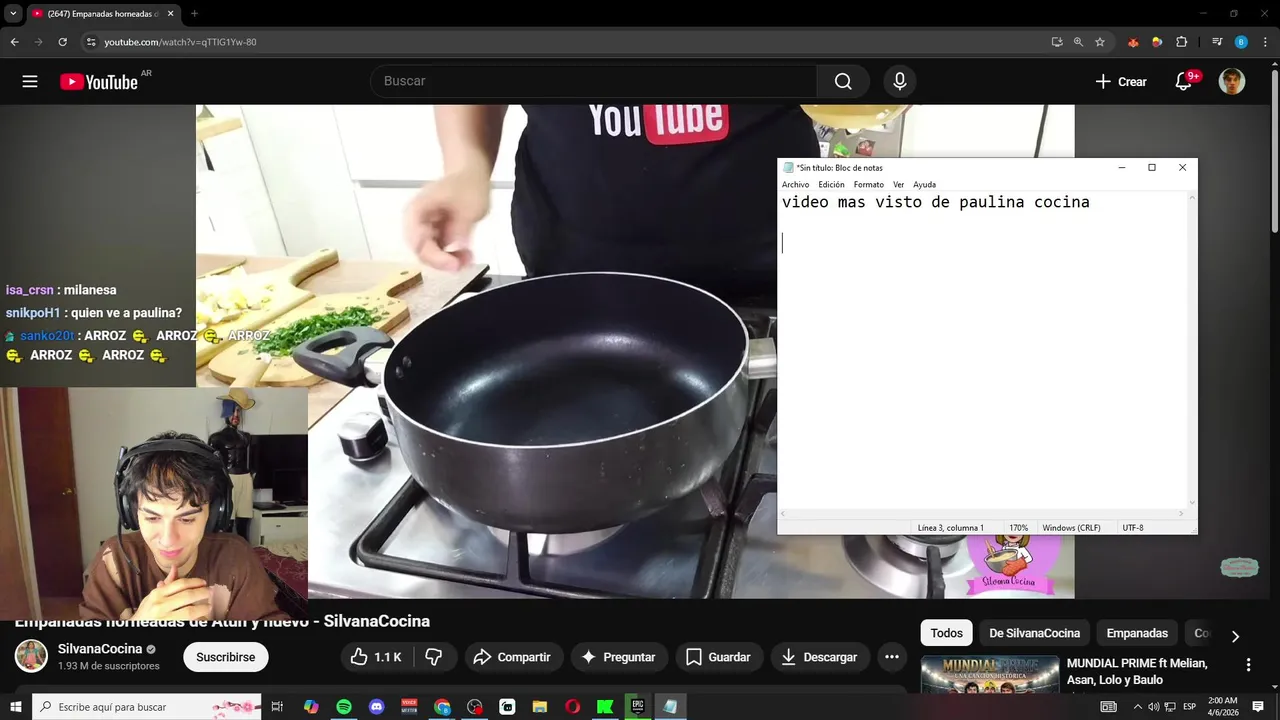Select the Empanadas filter chip
This screenshot has width=1280, height=720.
(1137, 633)
